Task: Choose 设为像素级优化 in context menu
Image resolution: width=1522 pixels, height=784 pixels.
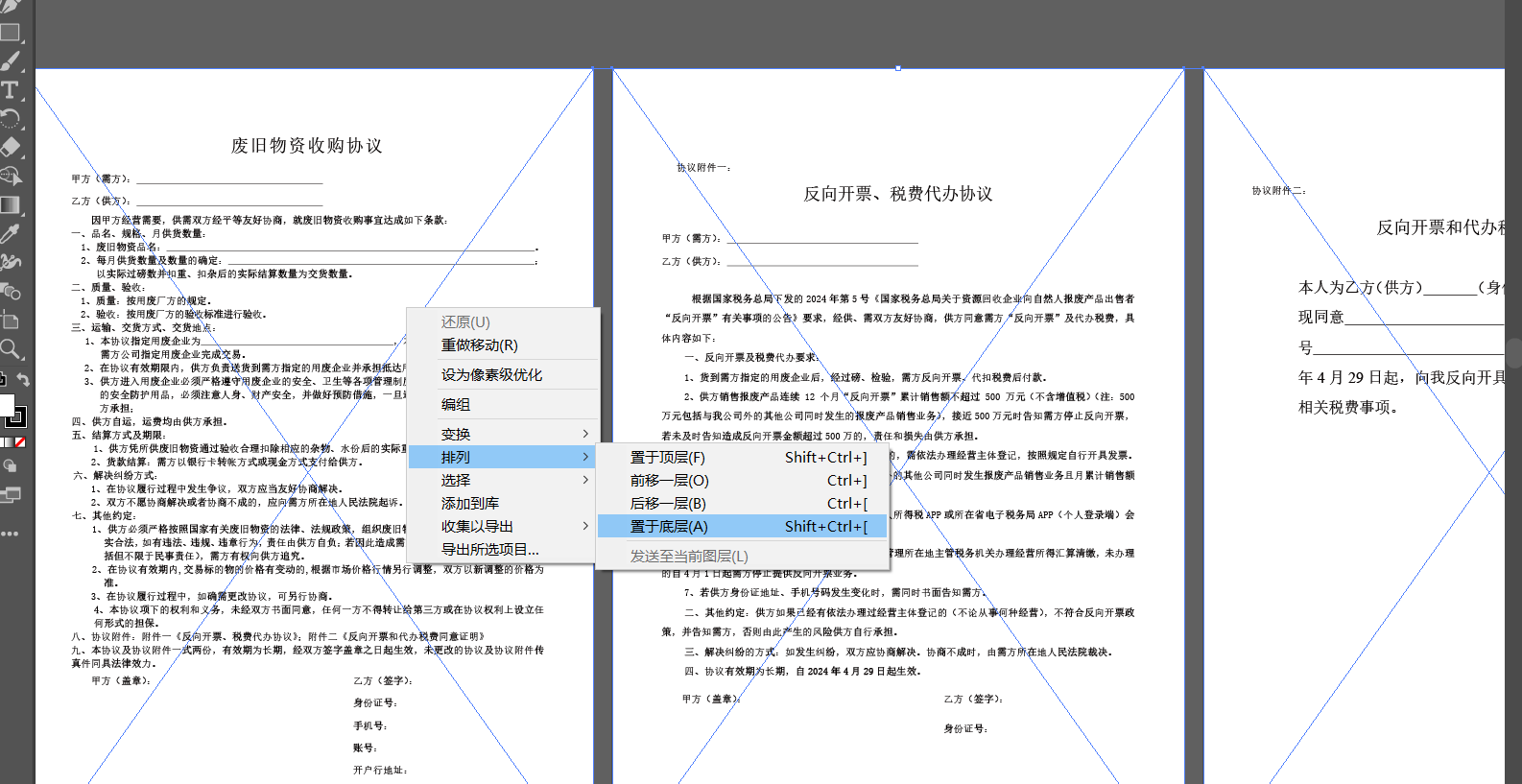Action: point(504,375)
